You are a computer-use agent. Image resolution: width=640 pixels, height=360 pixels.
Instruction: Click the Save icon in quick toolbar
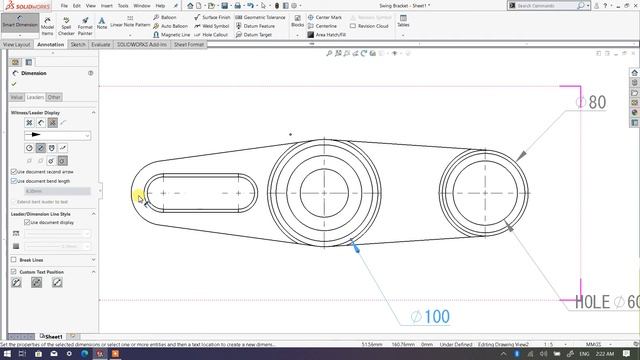pos(224,6)
